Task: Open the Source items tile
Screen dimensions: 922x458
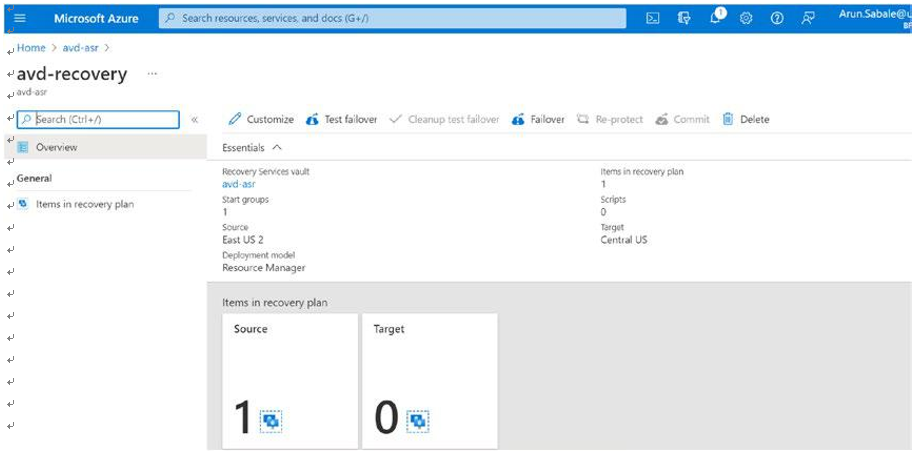Action: point(290,381)
